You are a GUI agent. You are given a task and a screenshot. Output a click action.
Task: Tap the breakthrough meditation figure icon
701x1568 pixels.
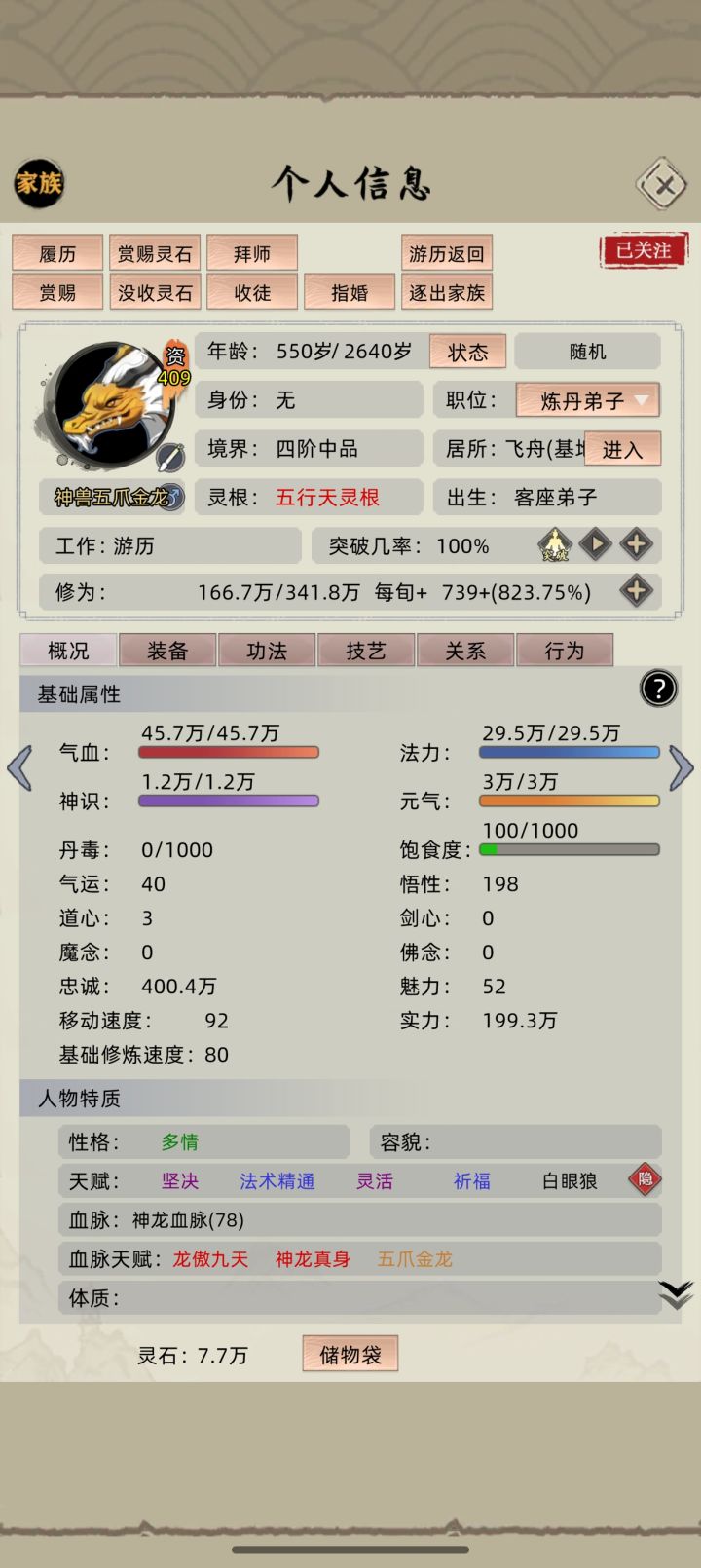(x=555, y=545)
